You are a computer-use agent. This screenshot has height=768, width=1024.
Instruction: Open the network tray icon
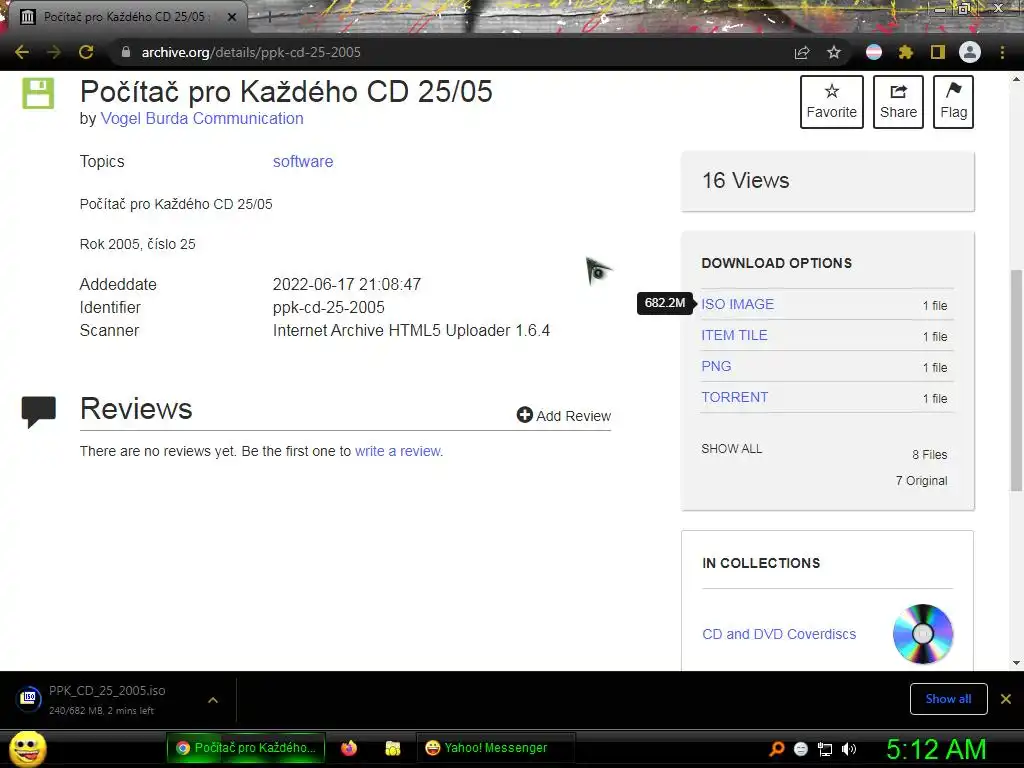pos(825,749)
